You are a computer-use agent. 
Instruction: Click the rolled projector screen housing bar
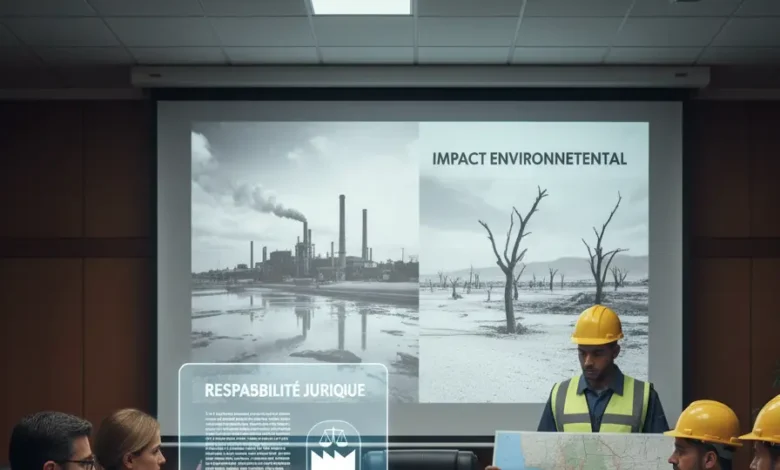420,77
